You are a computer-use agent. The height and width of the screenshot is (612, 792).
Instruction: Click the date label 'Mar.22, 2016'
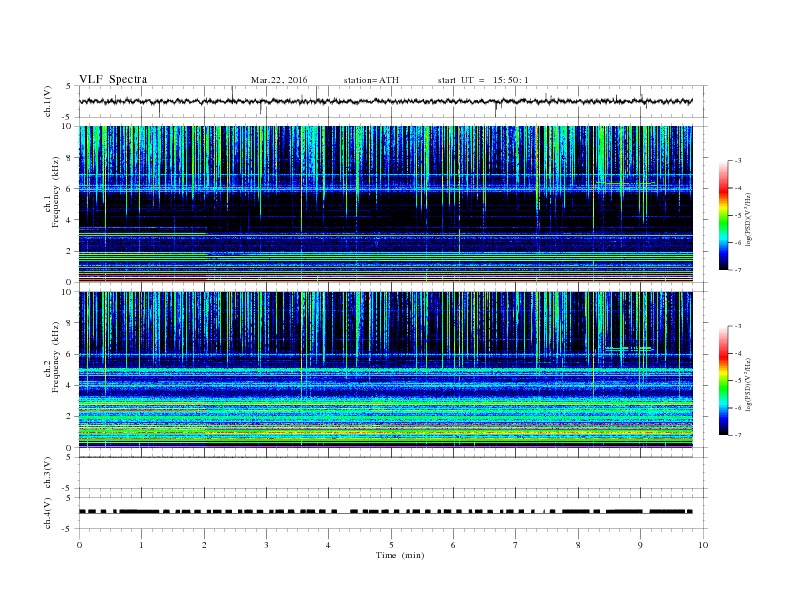[279, 80]
